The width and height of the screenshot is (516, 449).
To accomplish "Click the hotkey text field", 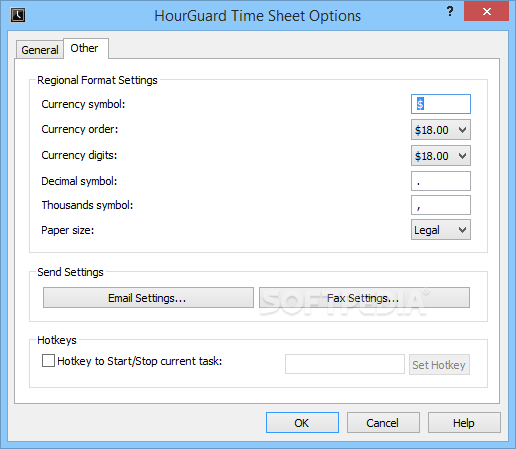I will pyautogui.click(x=345, y=364).
